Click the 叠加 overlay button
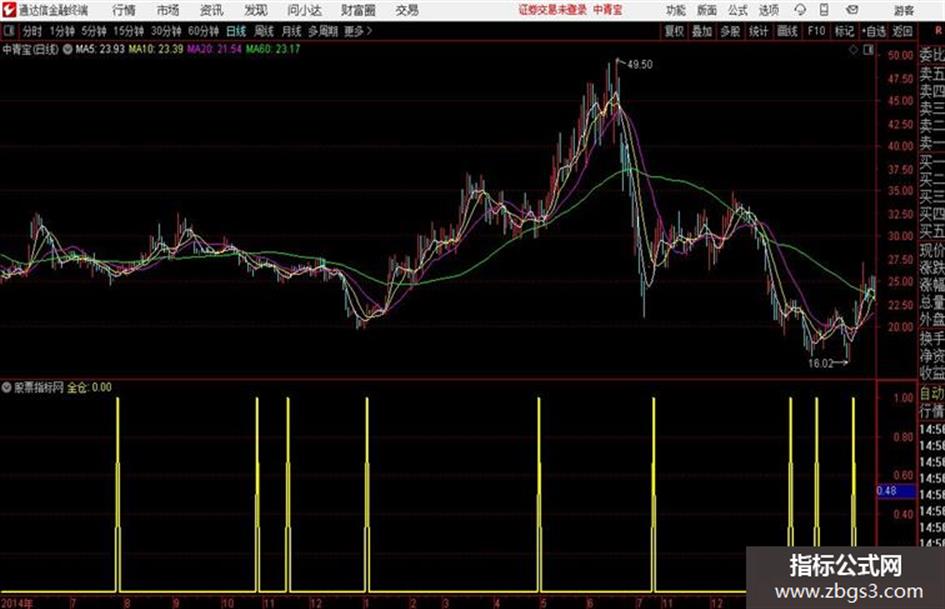The image size is (945, 609). pyautogui.click(x=702, y=31)
